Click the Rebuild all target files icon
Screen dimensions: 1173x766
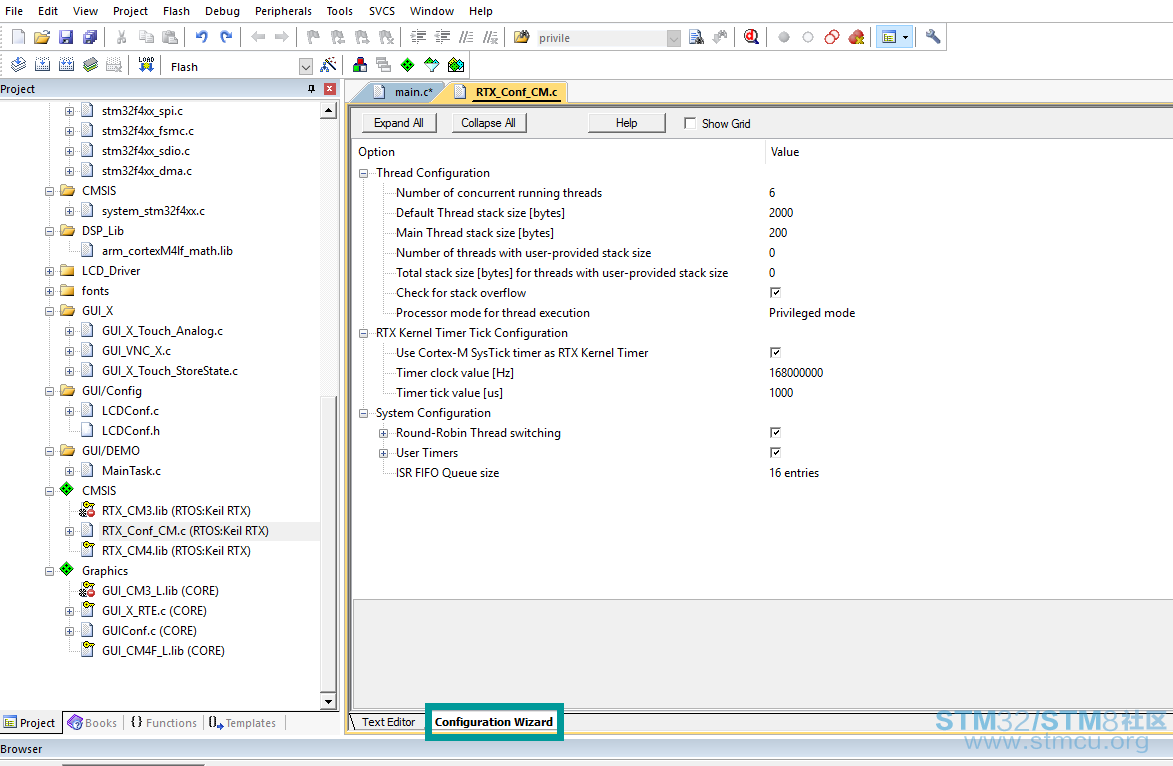(67, 65)
